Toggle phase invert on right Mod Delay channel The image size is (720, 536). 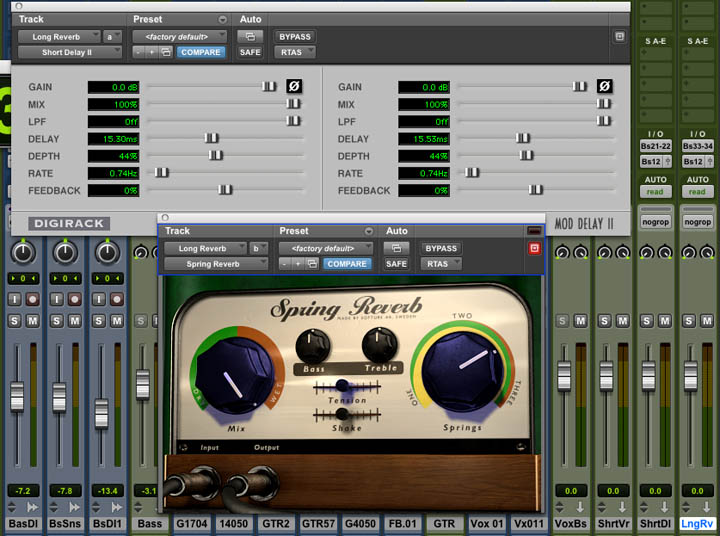604,86
